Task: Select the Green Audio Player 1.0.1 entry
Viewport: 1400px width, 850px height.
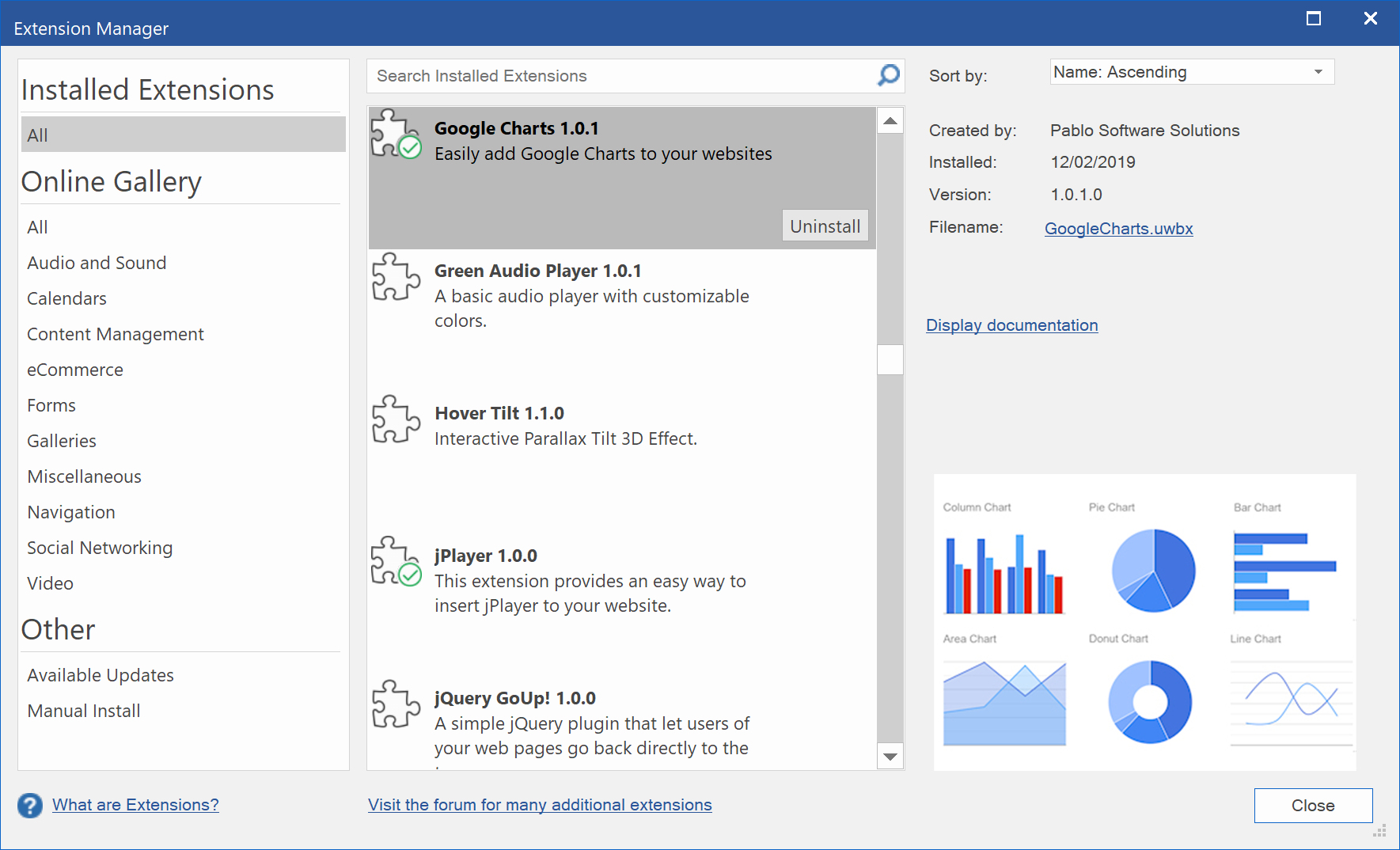Action: click(x=622, y=321)
